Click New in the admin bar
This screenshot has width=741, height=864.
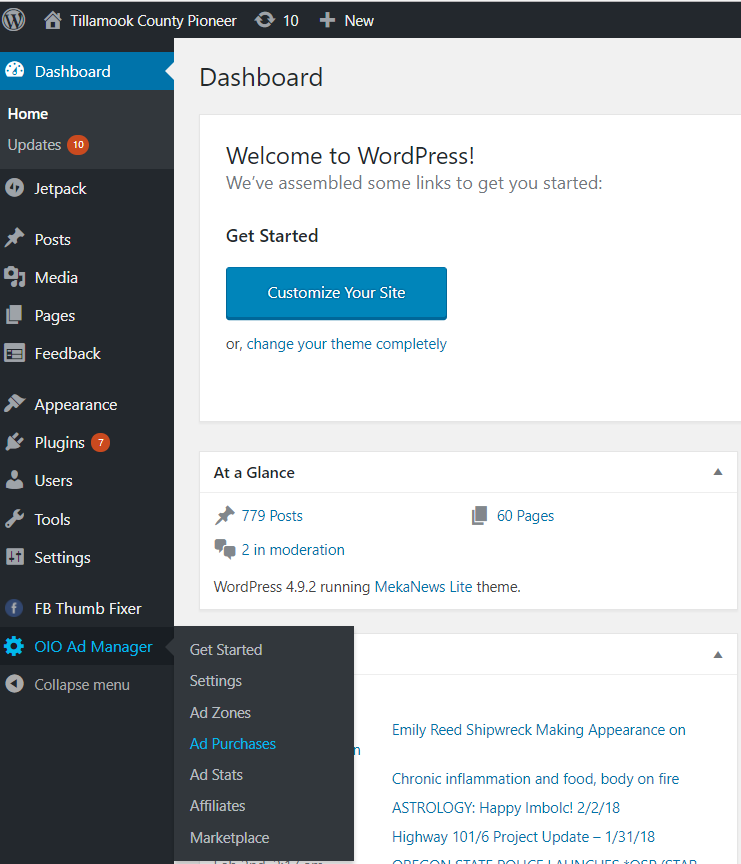tap(359, 20)
